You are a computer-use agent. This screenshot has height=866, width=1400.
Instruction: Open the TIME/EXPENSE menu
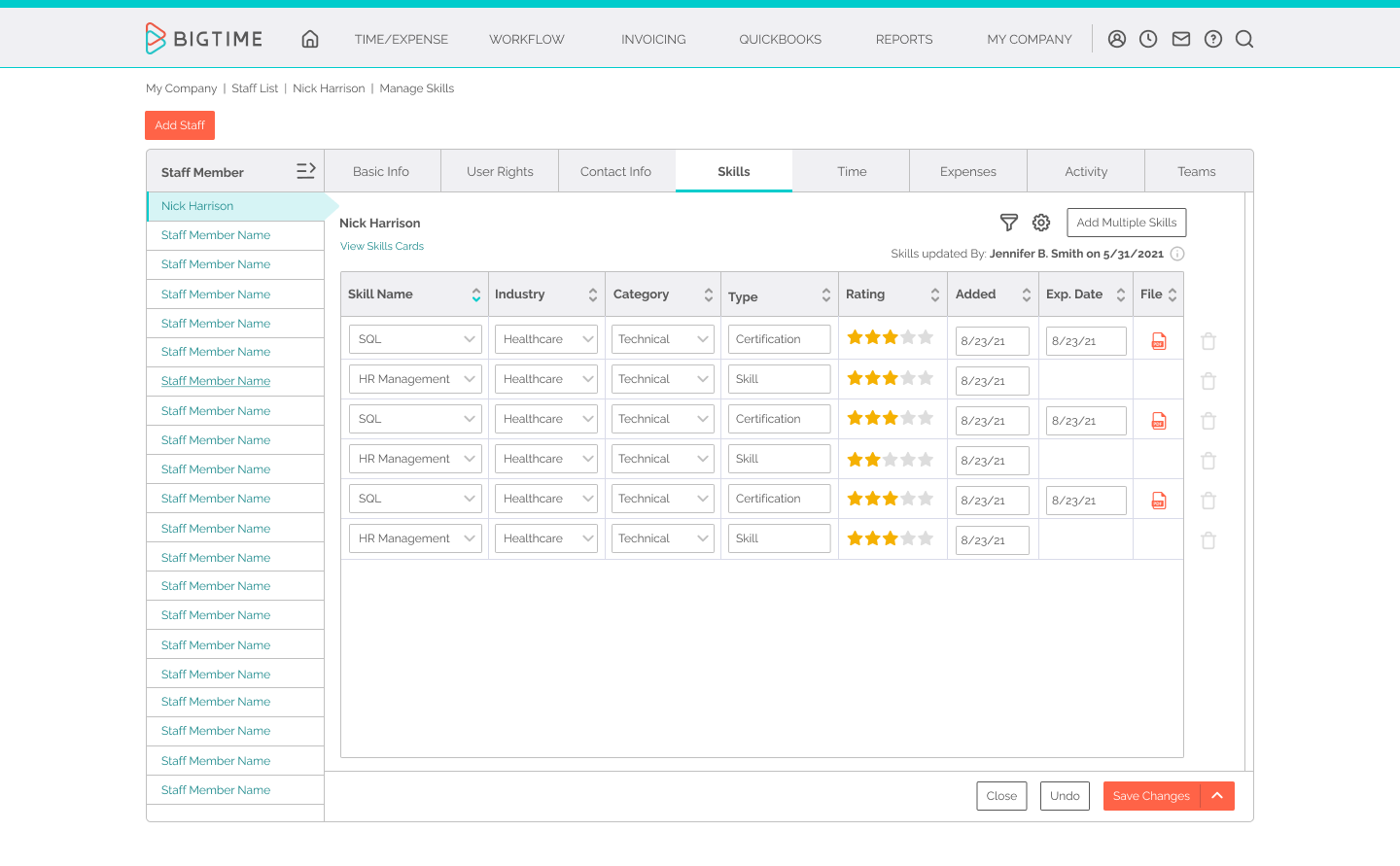tap(402, 39)
